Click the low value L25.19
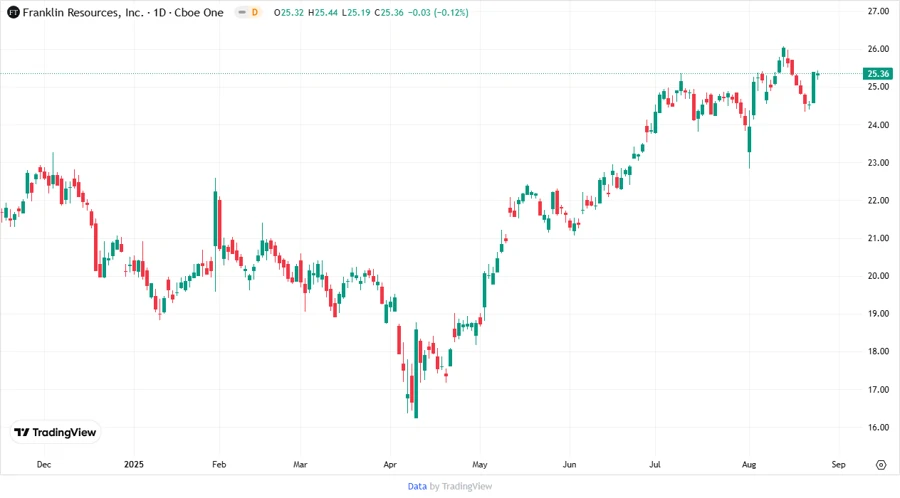The height and width of the screenshot is (498, 900). click(x=356, y=13)
